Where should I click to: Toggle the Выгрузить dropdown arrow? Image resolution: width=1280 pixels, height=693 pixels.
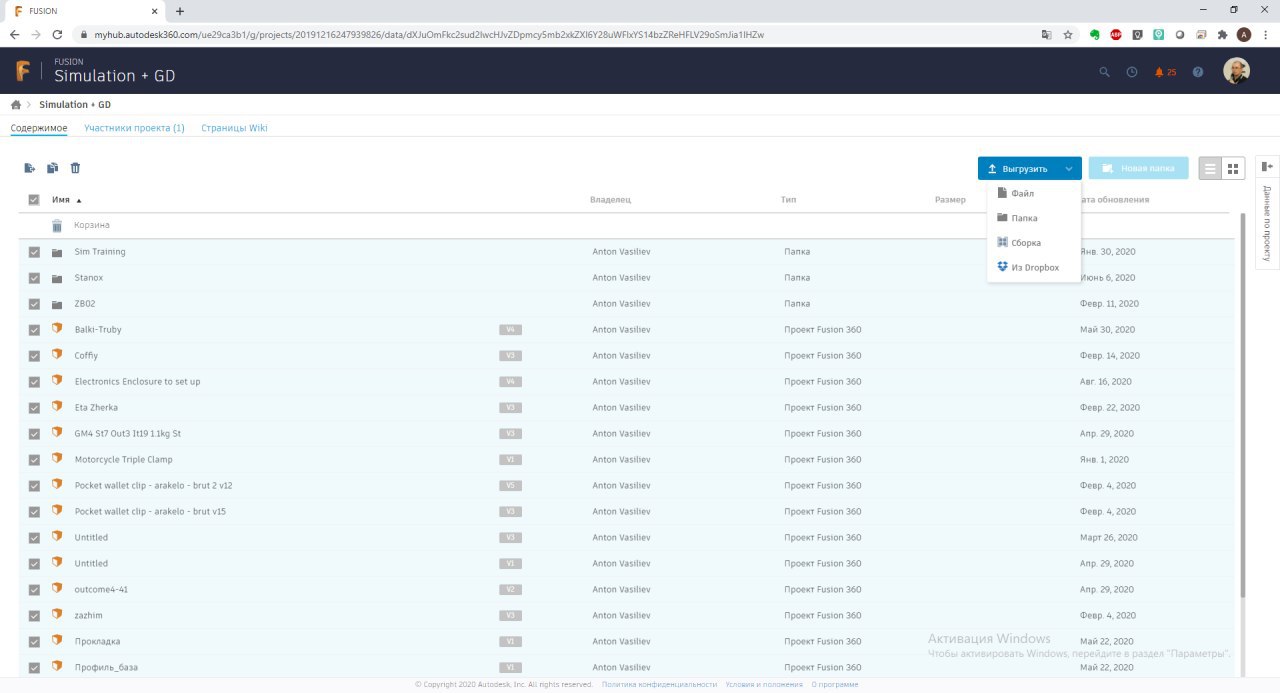1068,169
